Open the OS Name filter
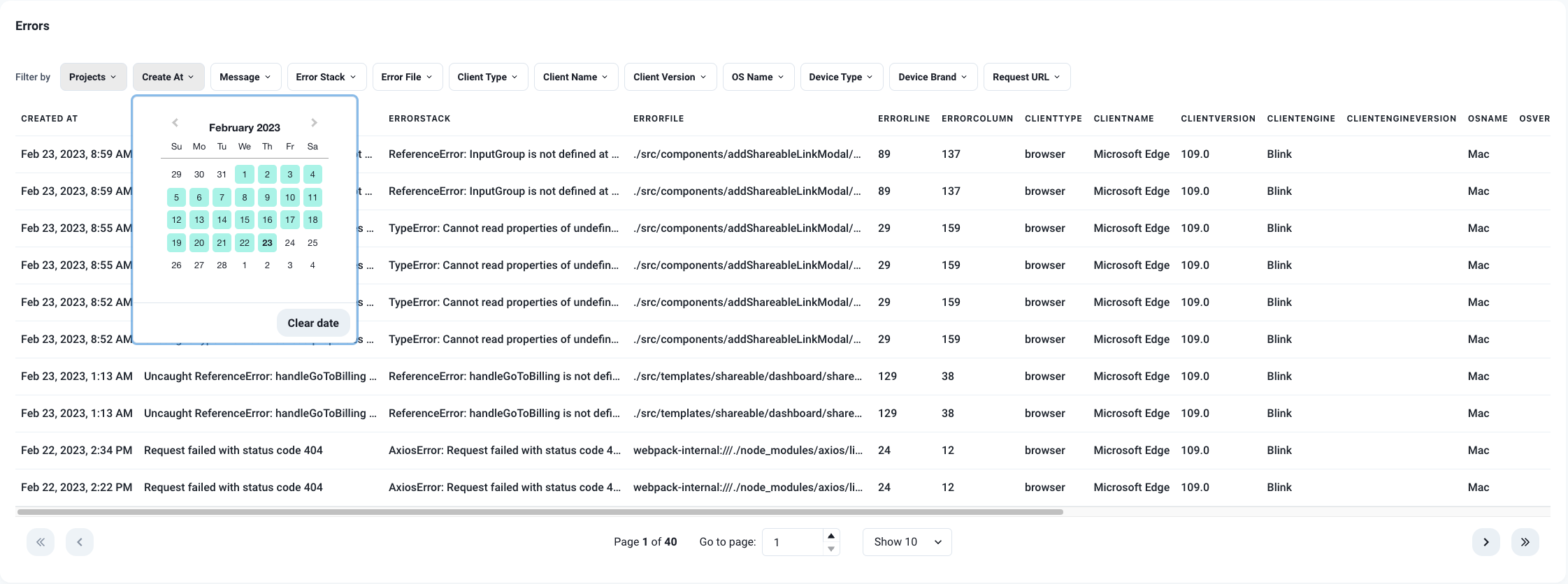 tap(758, 77)
